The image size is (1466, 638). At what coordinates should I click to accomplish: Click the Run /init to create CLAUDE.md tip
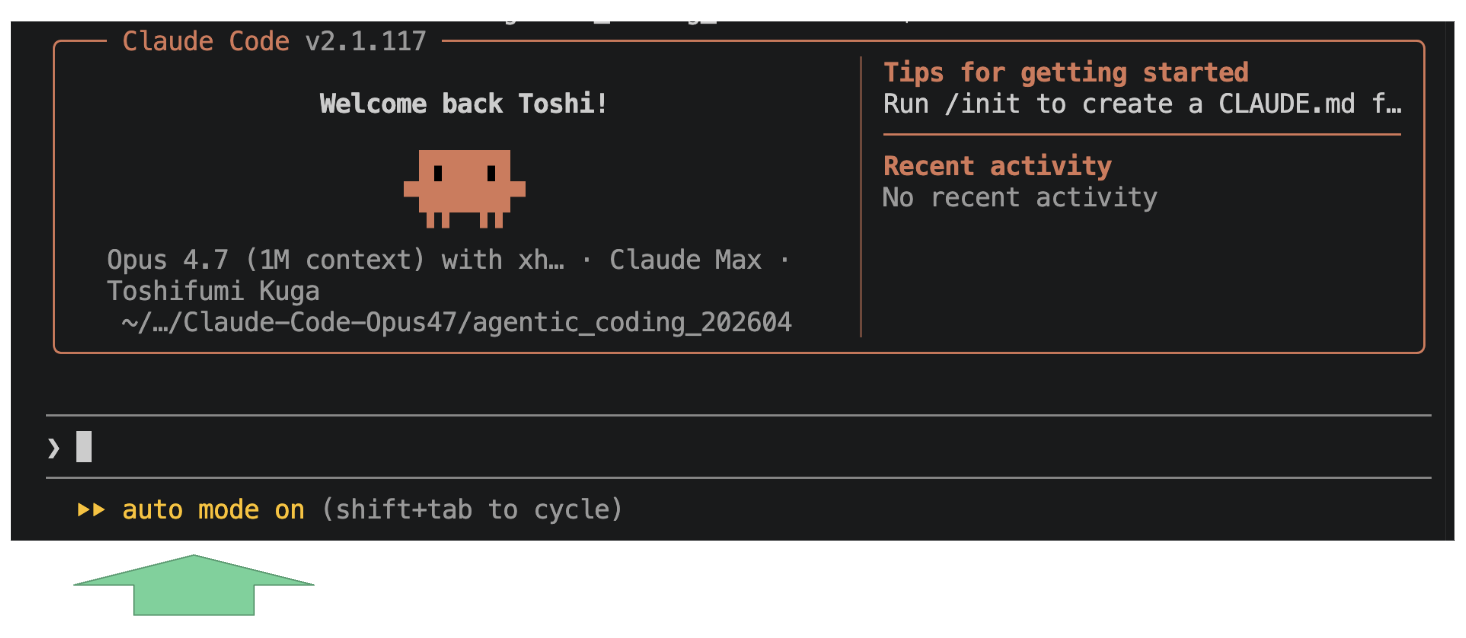click(1142, 104)
